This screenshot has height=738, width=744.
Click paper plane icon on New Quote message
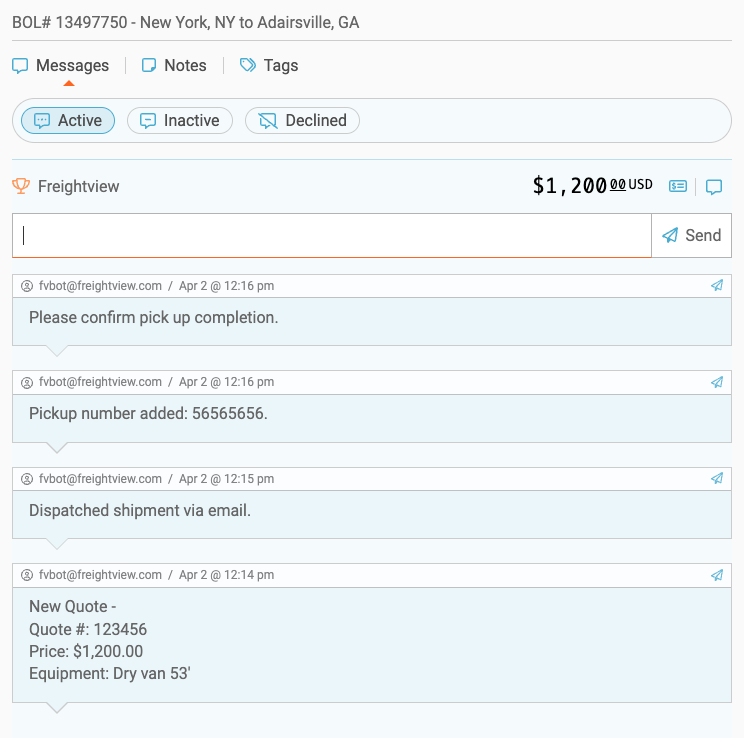tap(717, 575)
